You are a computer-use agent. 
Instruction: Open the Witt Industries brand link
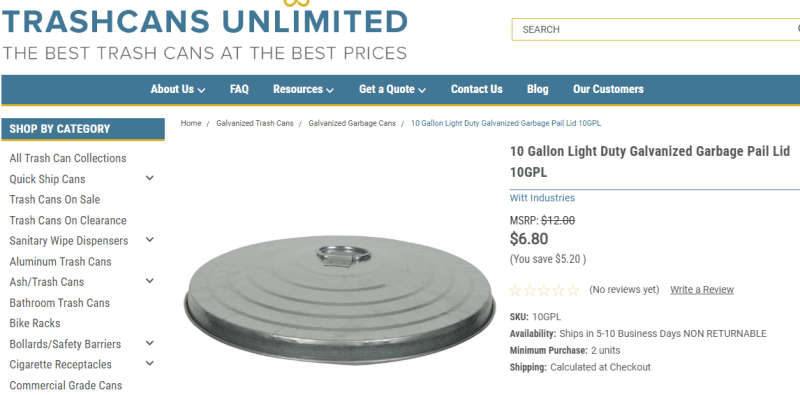pyautogui.click(x=542, y=198)
